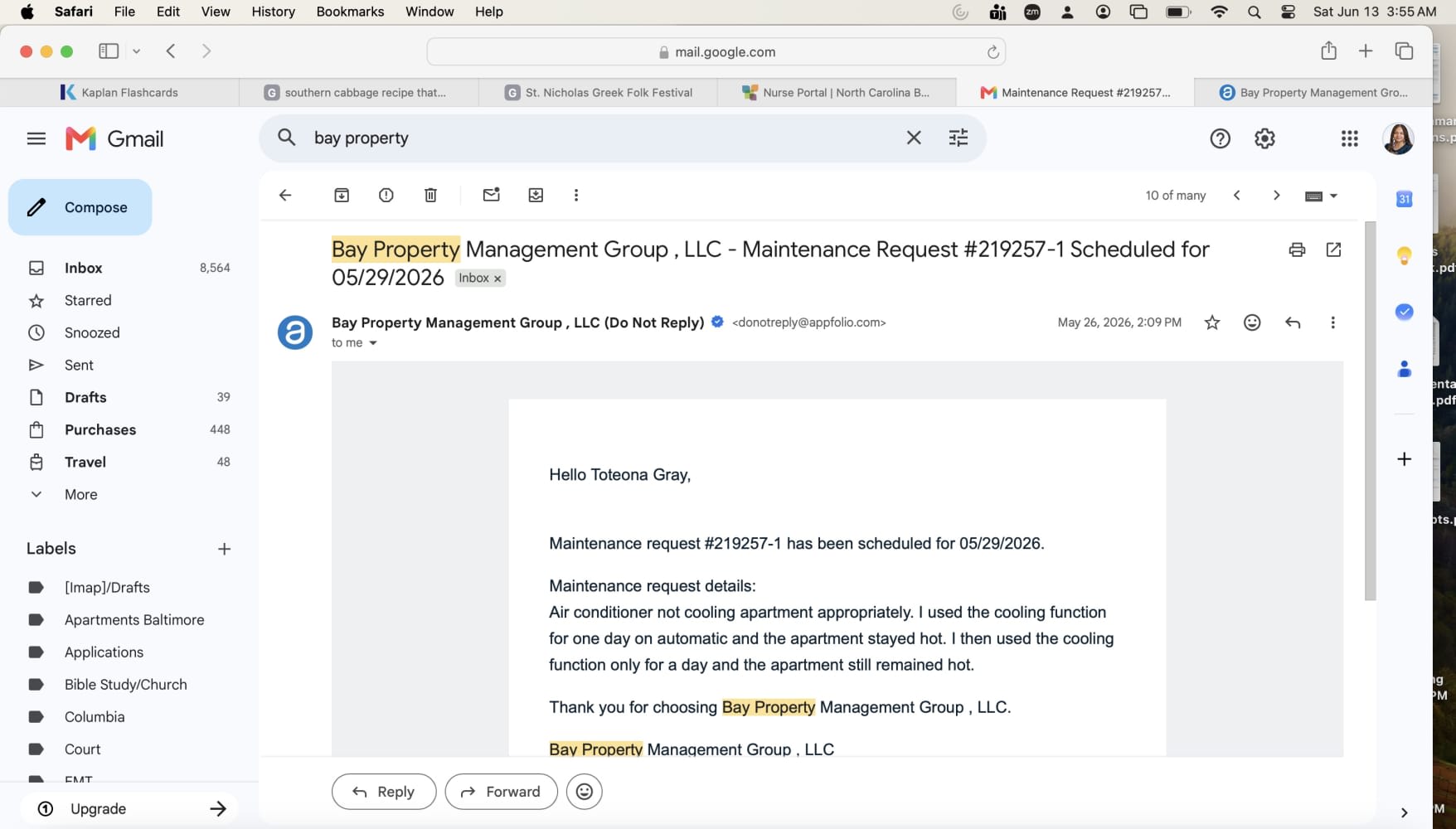Star the Bay Property email
Viewport: 1456px width, 829px height.
1212,322
